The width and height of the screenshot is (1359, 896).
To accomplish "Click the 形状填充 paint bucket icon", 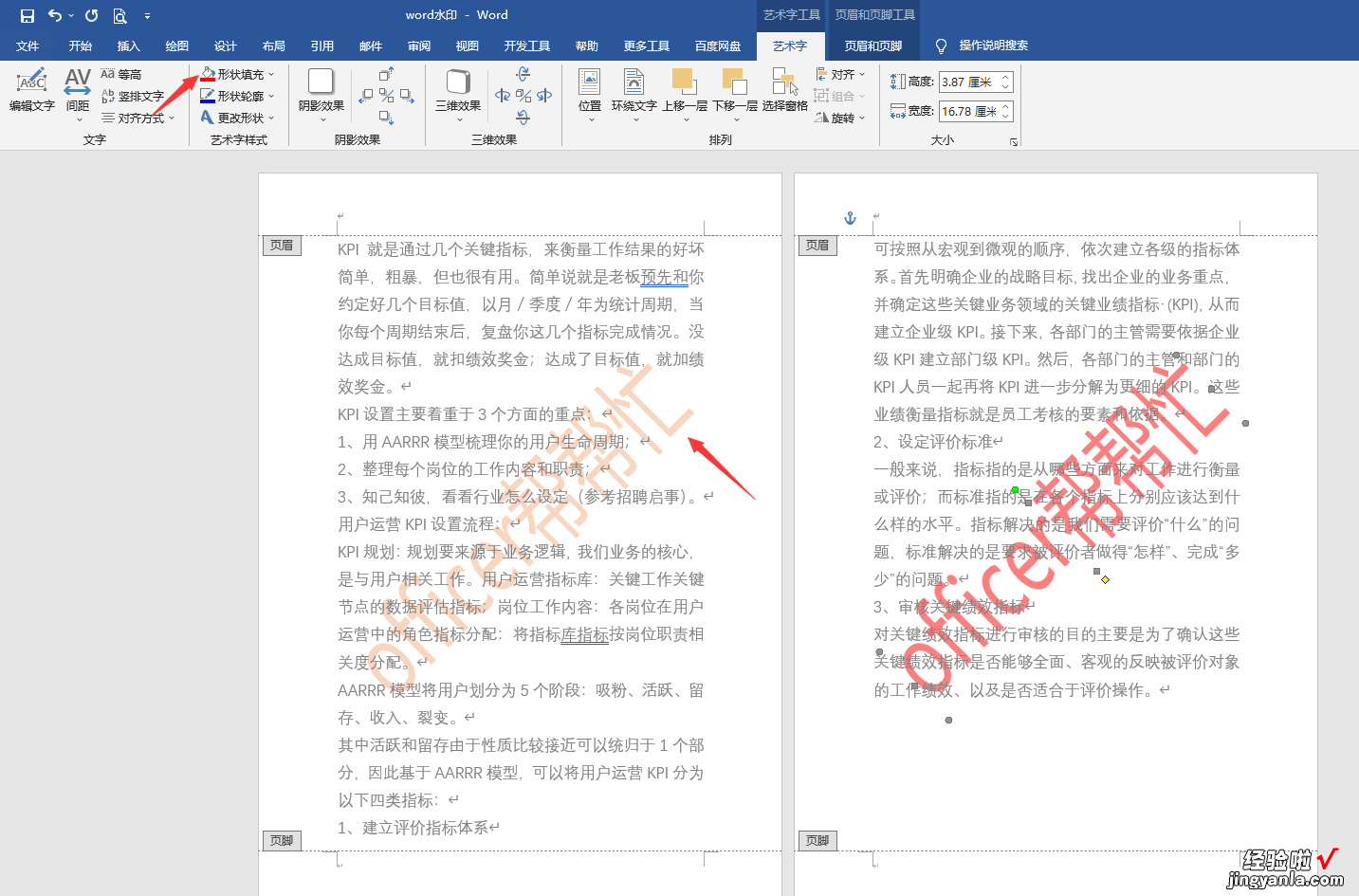I will pos(208,74).
